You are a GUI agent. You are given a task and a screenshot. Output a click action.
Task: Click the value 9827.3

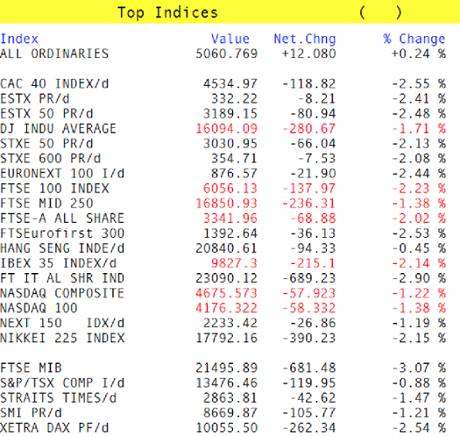pyautogui.click(x=234, y=263)
